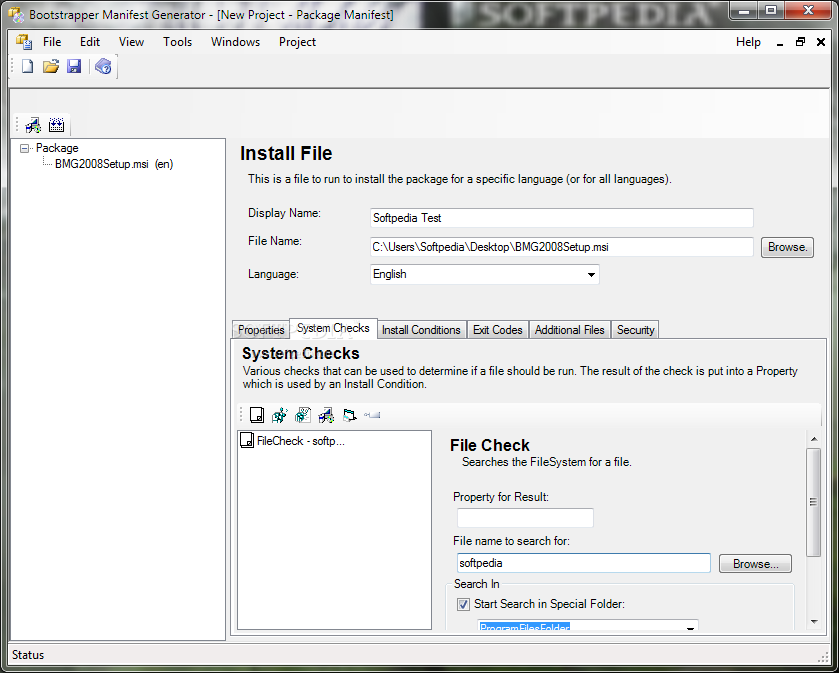Click the Search In group label

(x=476, y=584)
